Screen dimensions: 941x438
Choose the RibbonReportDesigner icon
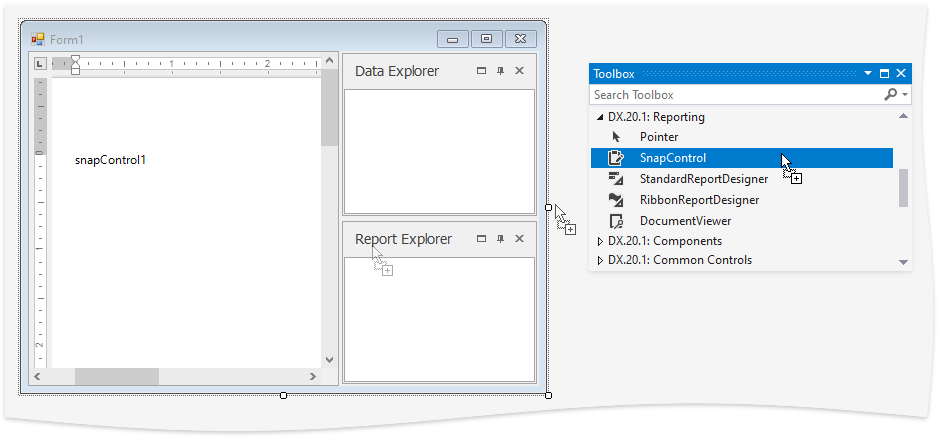point(617,200)
